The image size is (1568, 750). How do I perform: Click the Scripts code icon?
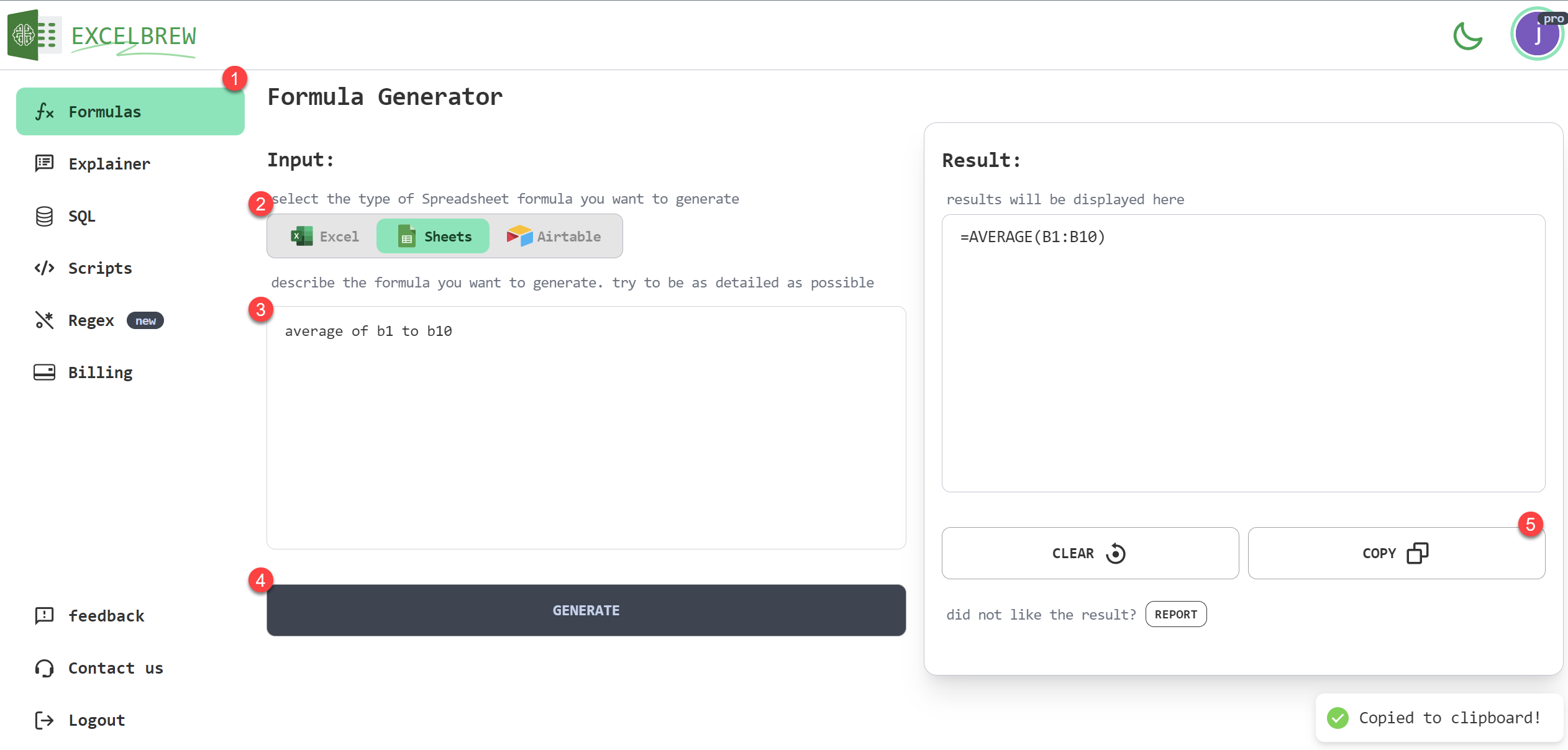44,268
